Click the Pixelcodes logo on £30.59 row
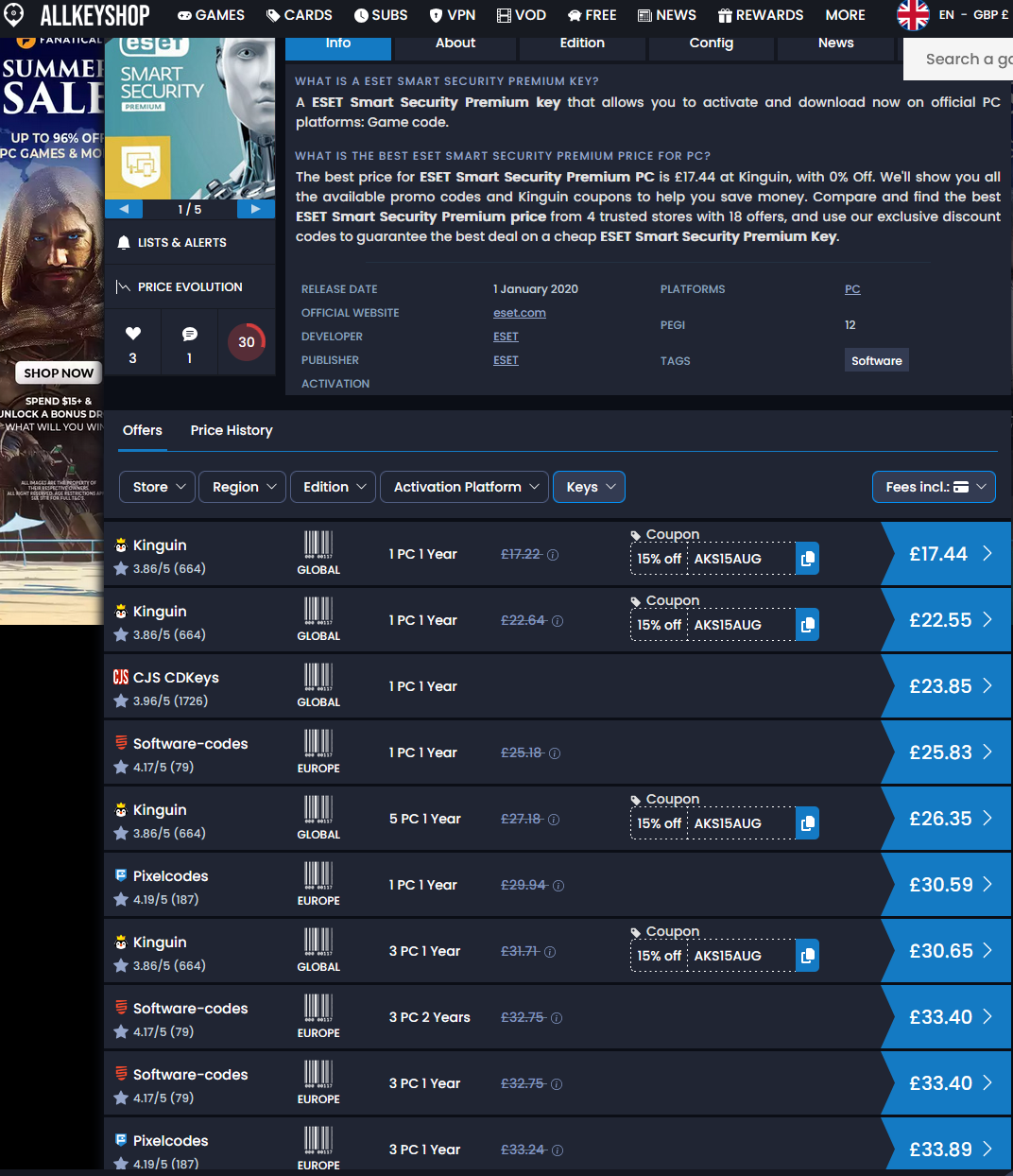Screen dimensions: 1013x1176 (x=121, y=875)
